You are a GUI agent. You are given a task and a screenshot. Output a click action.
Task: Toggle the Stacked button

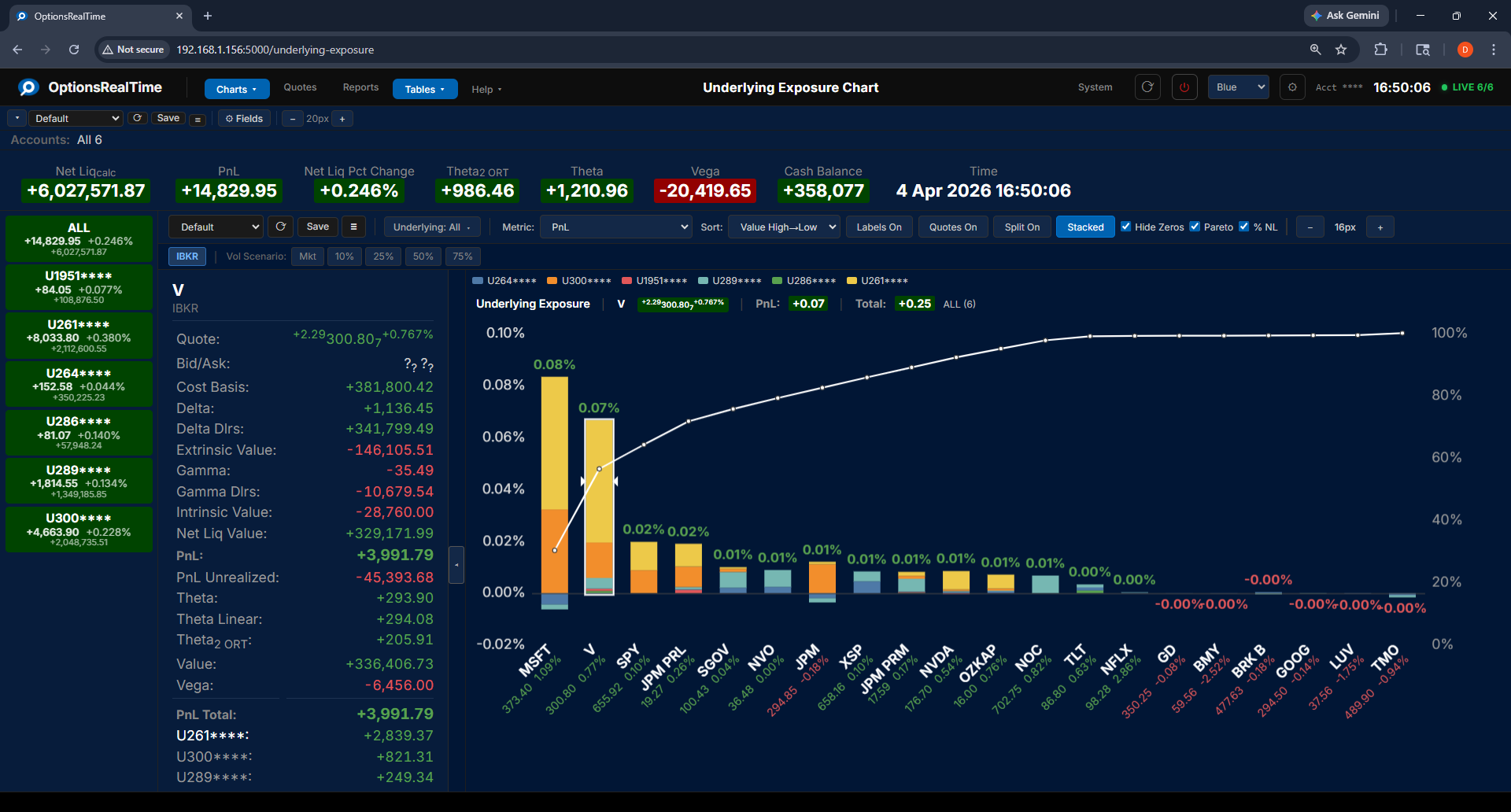point(1085,227)
